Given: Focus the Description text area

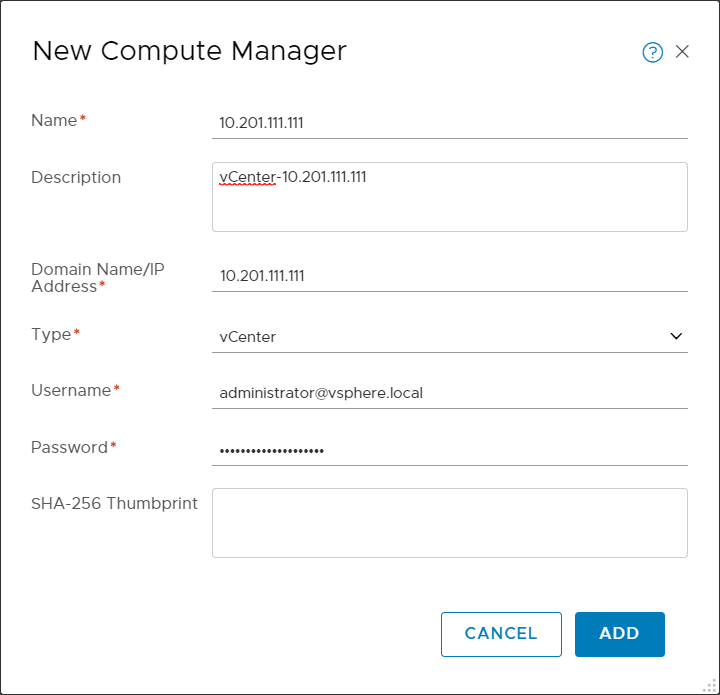Looking at the screenshot, I should pos(449,197).
